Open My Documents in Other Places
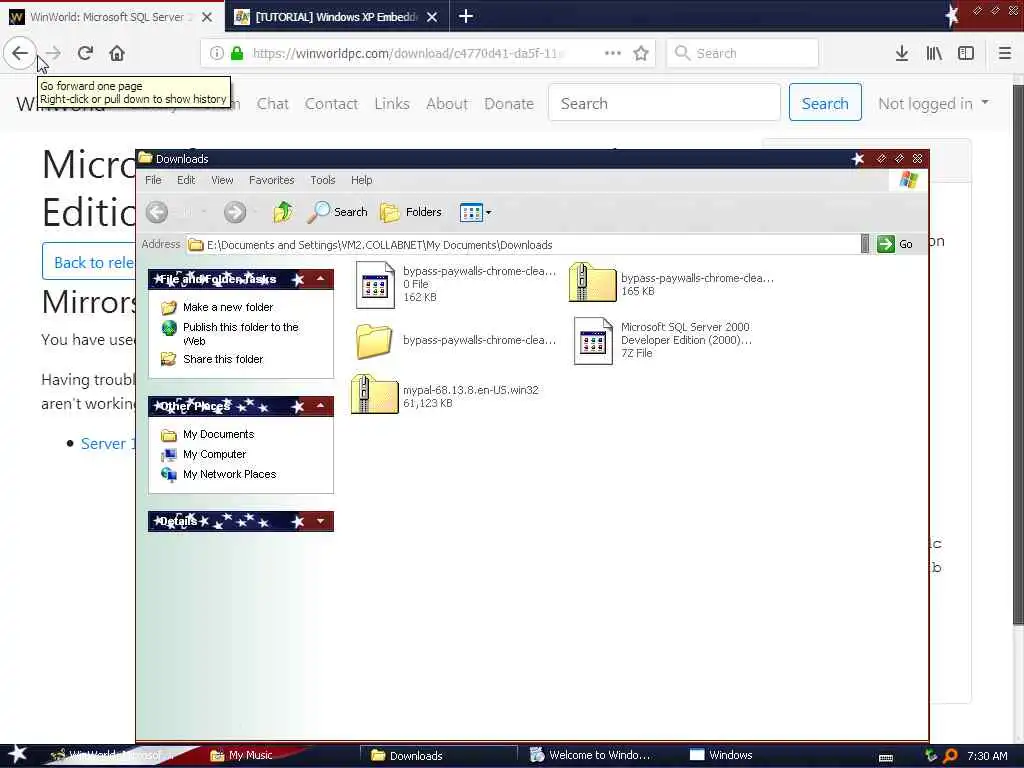Viewport: 1024px width, 768px height. coord(218,434)
